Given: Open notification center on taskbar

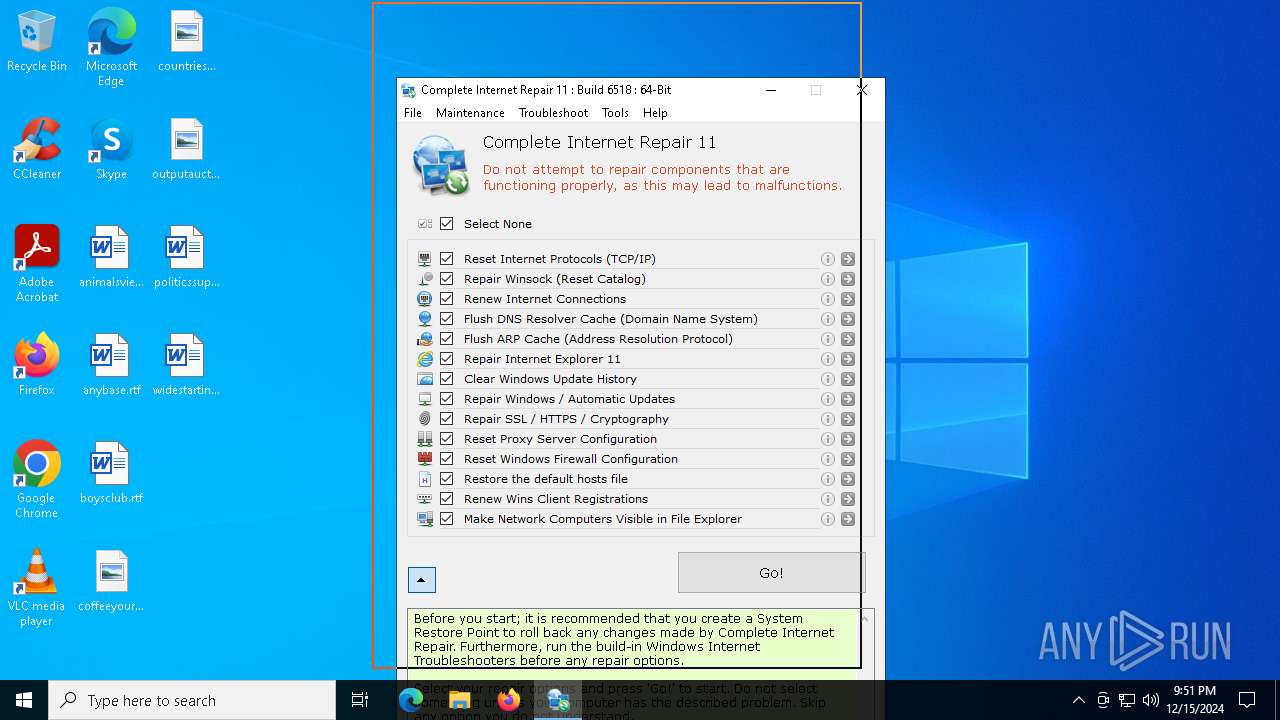Looking at the screenshot, I should pyautogui.click(x=1247, y=700).
